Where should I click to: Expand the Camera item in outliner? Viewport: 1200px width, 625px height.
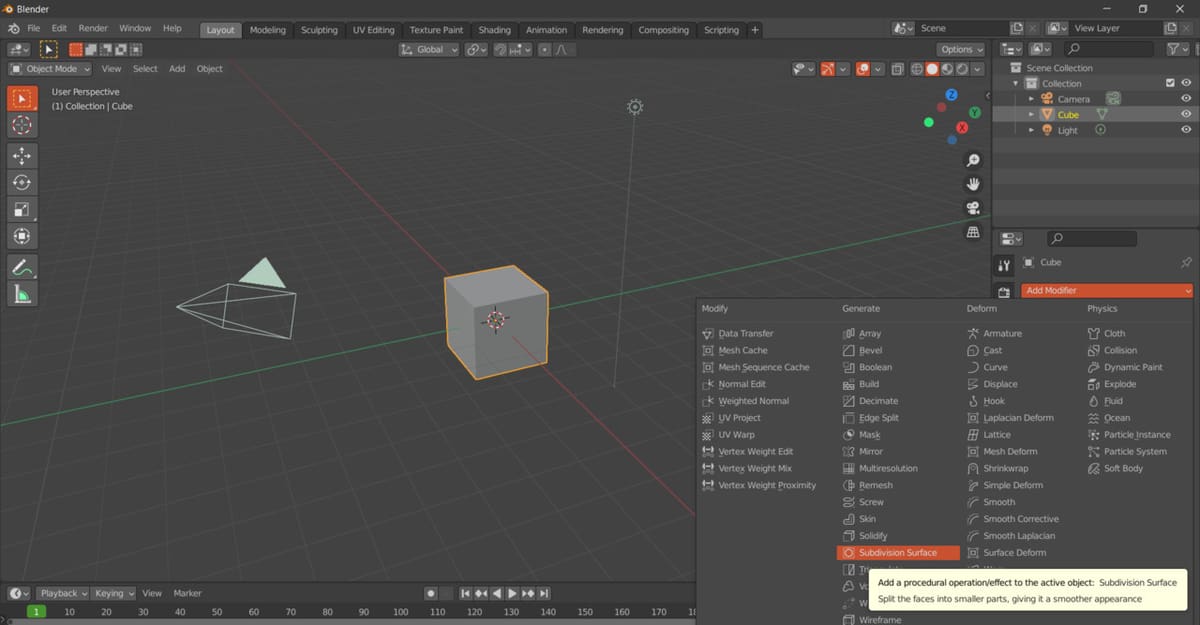(1031, 98)
